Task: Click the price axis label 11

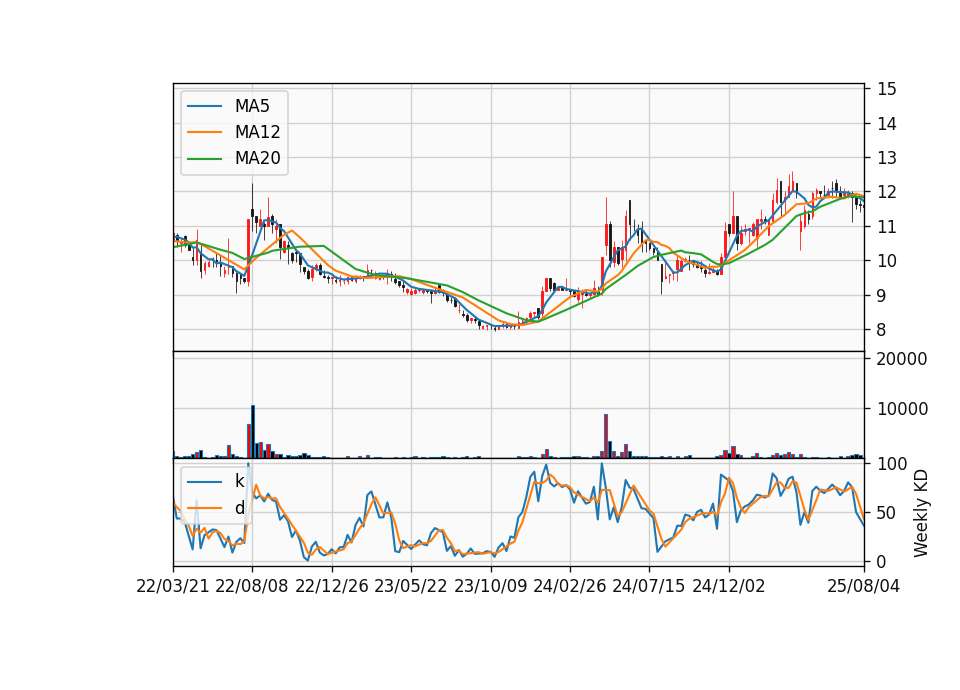Action: (887, 227)
